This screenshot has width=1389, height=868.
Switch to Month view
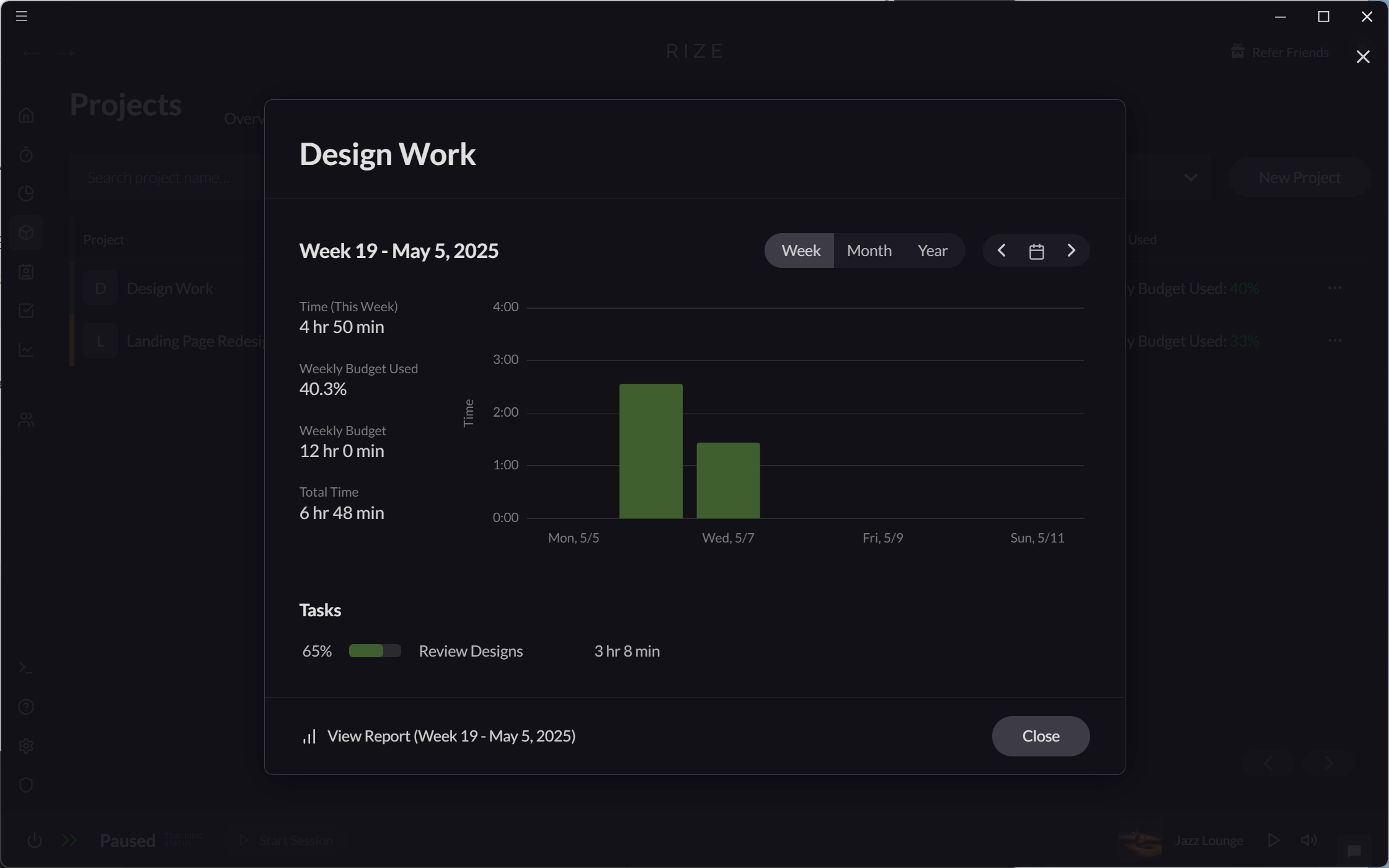pyautogui.click(x=868, y=250)
